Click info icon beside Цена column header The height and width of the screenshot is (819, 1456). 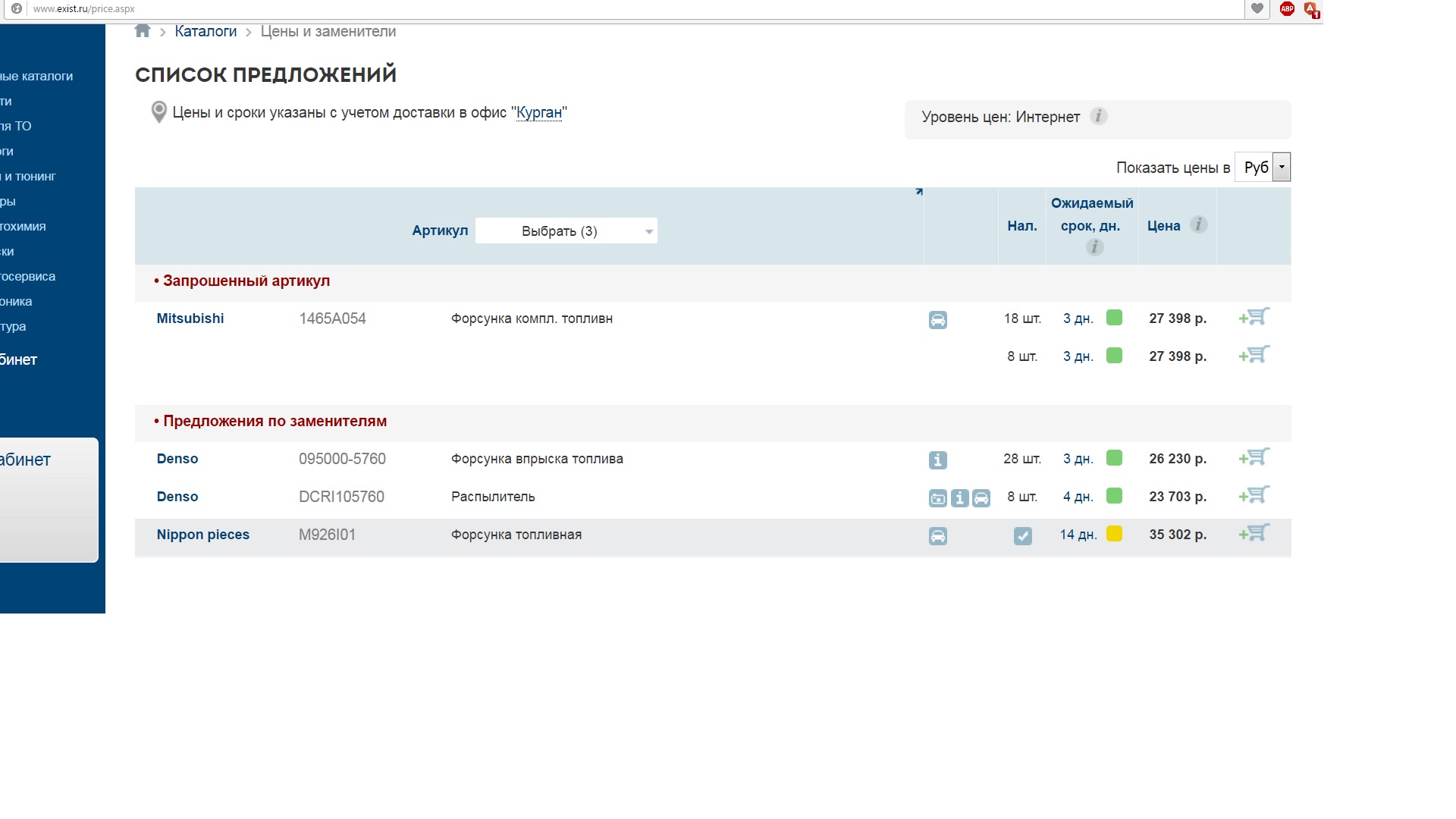pos(1199,224)
